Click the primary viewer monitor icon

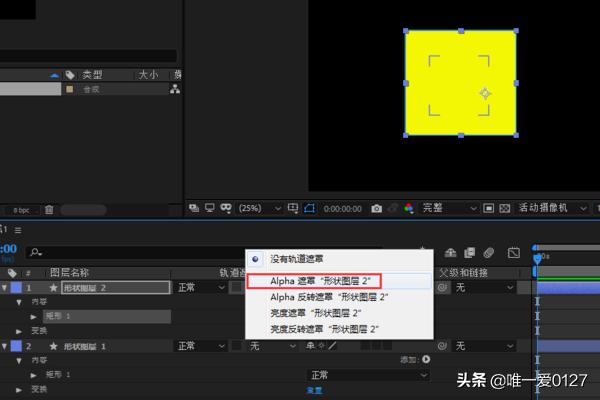[x=210, y=208]
